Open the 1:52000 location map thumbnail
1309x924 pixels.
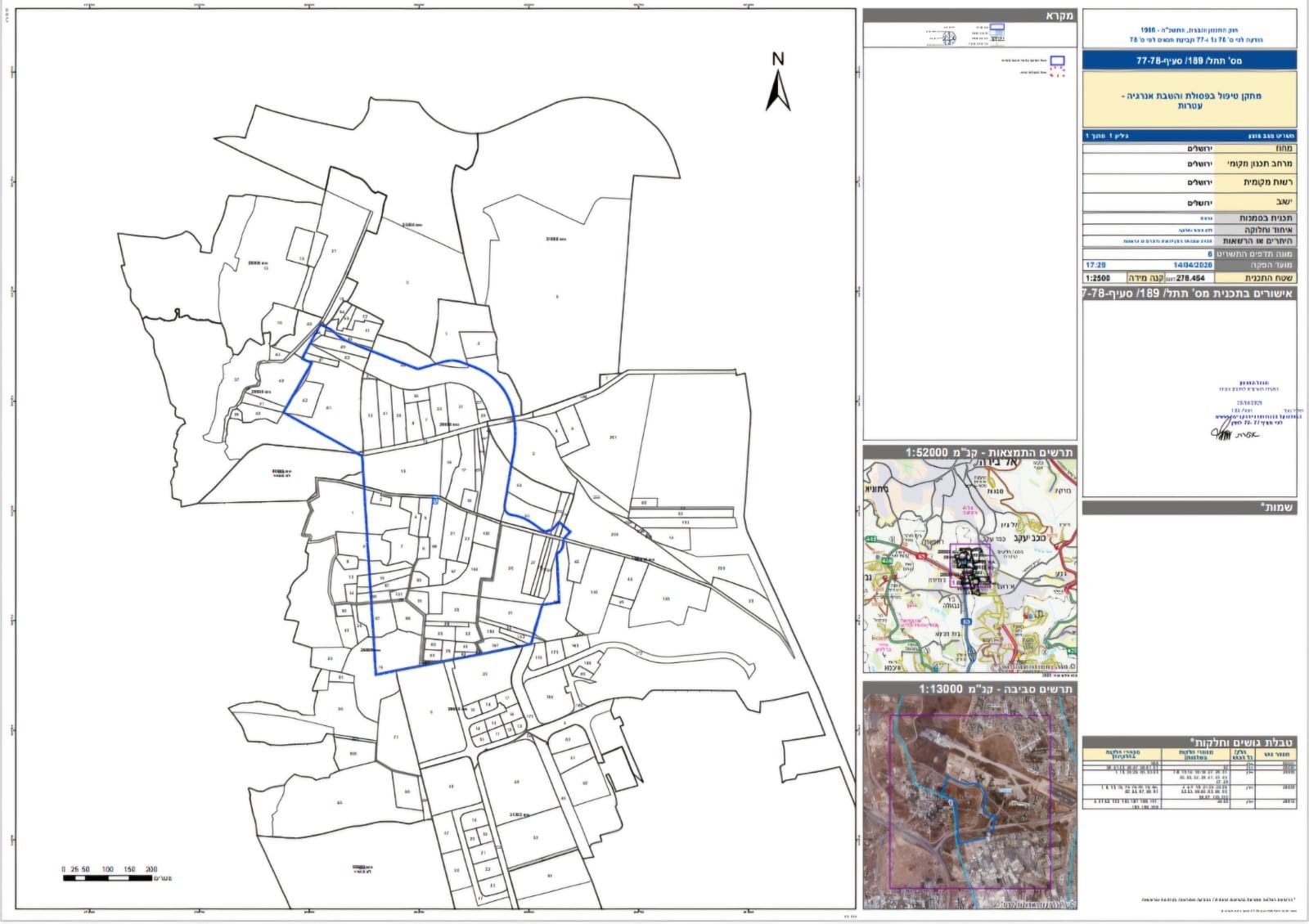tap(970, 566)
